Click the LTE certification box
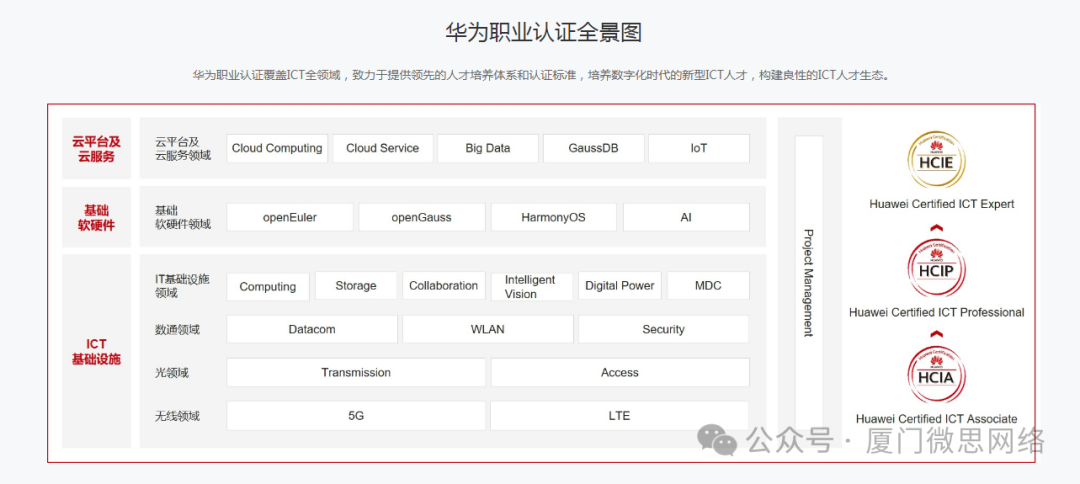The image size is (1080, 484). pyautogui.click(x=620, y=416)
